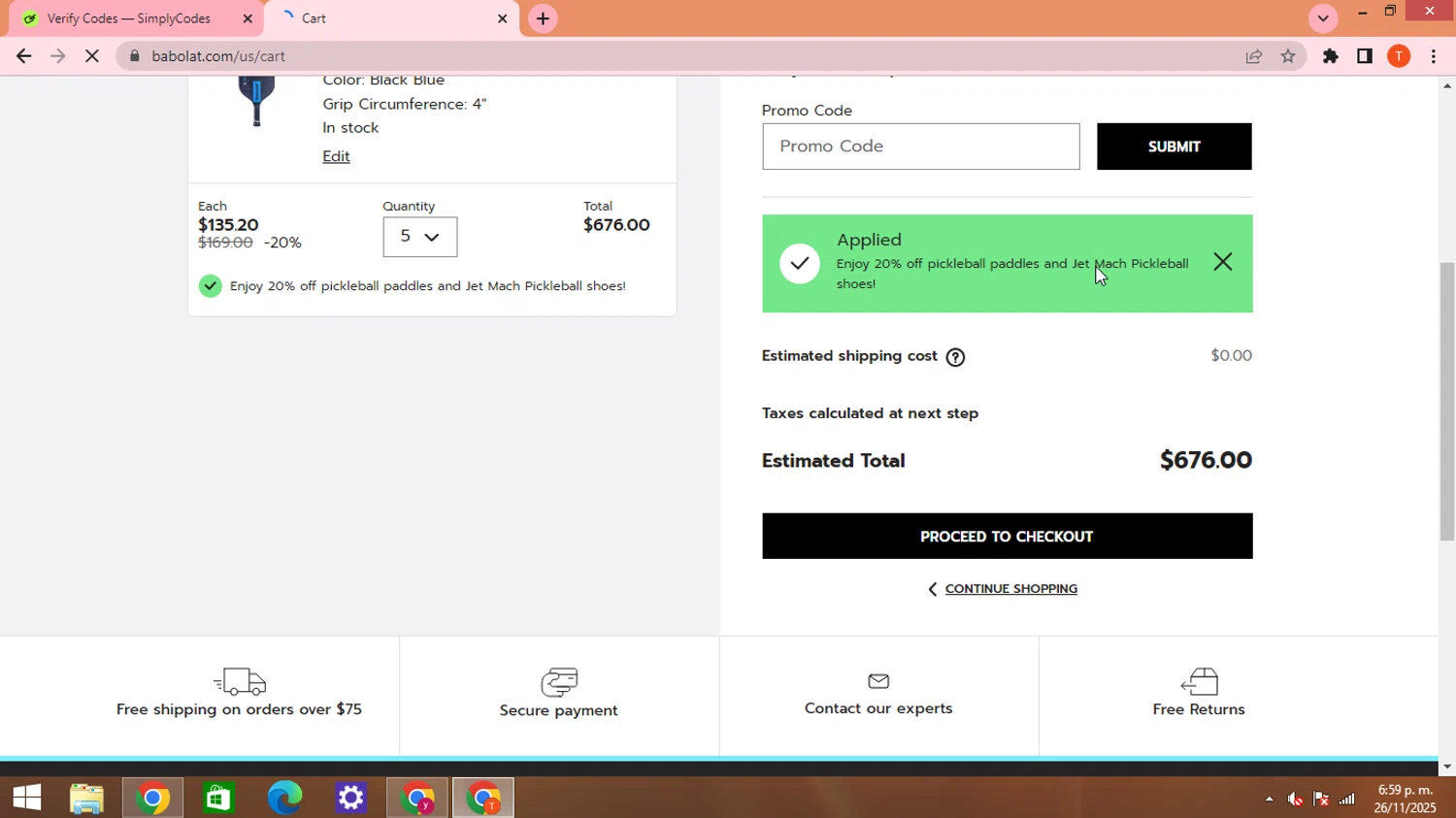Go back to the previous page
Screen dimensions: 1456x818
[23, 56]
